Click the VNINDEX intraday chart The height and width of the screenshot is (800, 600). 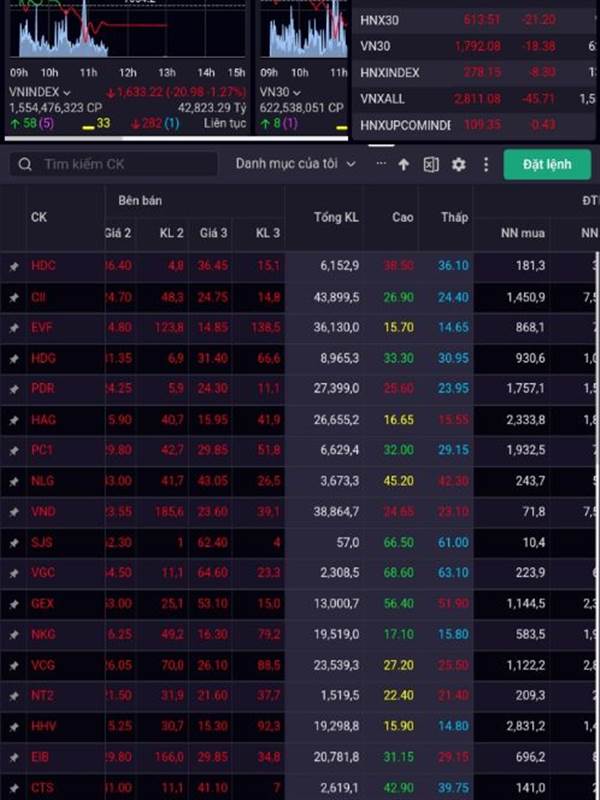[127, 29]
